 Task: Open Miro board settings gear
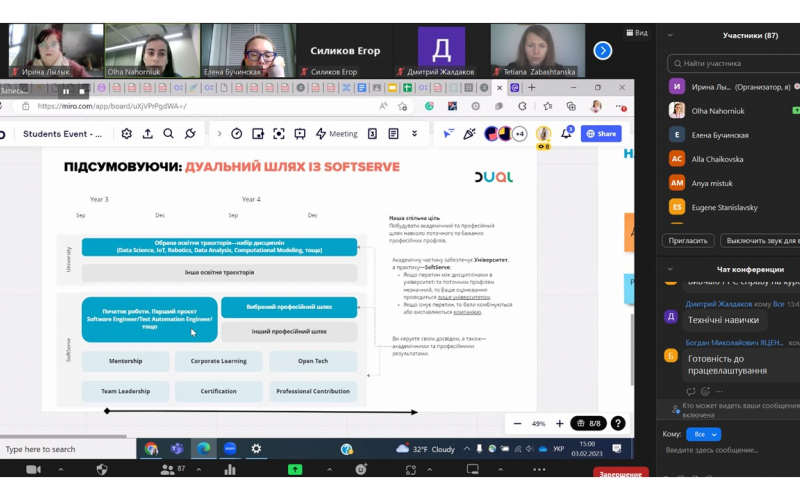[127, 134]
